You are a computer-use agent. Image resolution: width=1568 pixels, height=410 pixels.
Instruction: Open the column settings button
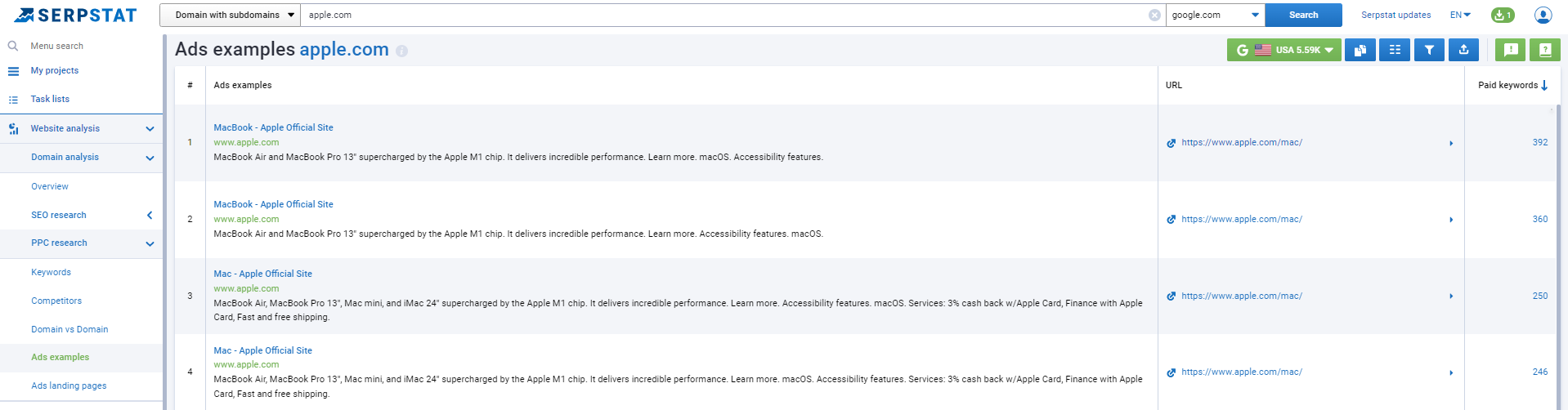tap(1395, 50)
